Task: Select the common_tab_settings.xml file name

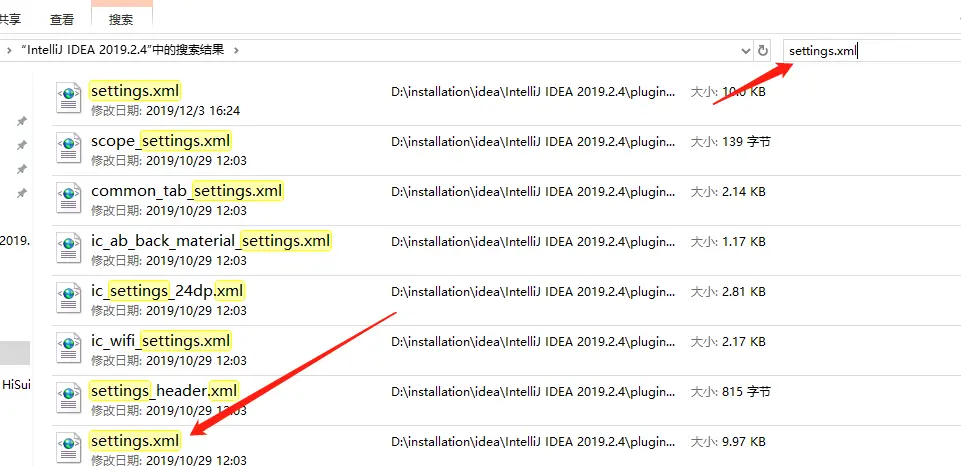Action: (x=187, y=191)
